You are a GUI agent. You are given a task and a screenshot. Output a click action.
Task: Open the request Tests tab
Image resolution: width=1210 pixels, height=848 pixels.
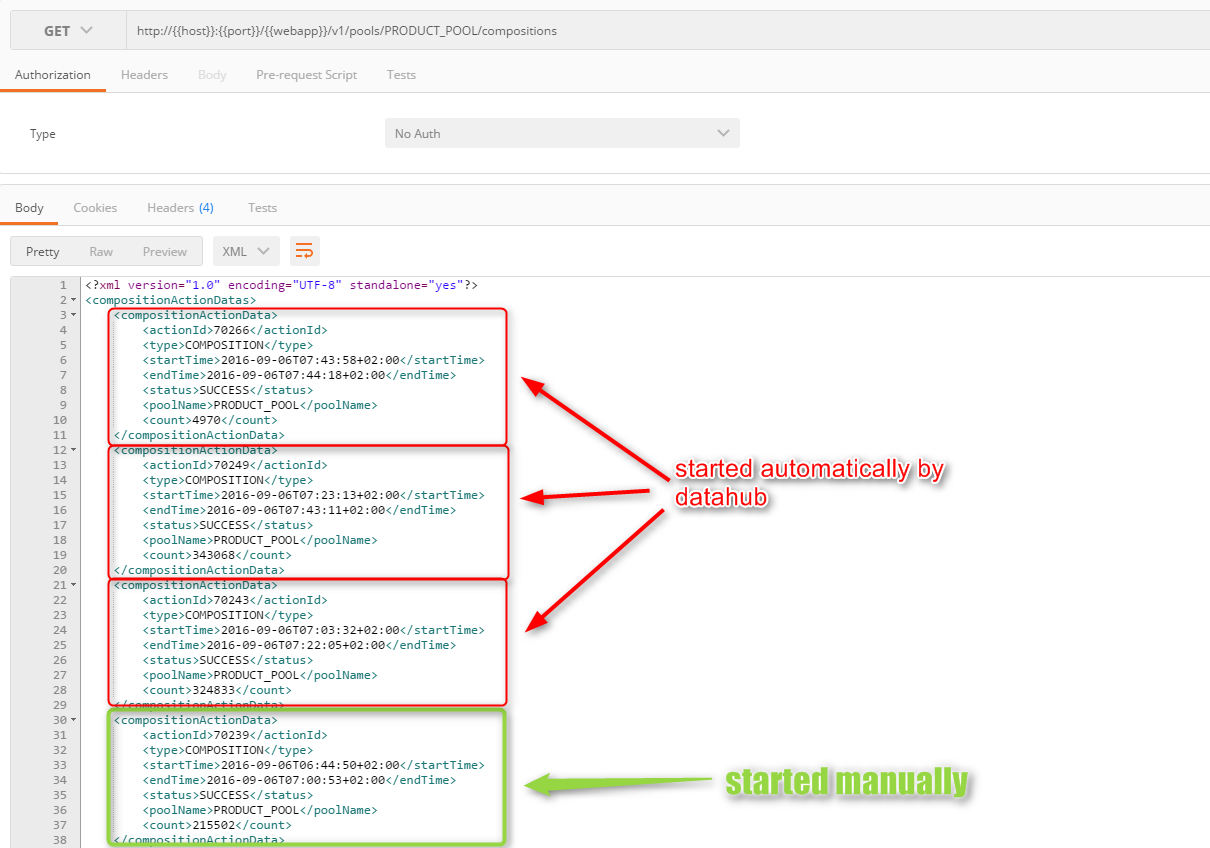point(401,75)
